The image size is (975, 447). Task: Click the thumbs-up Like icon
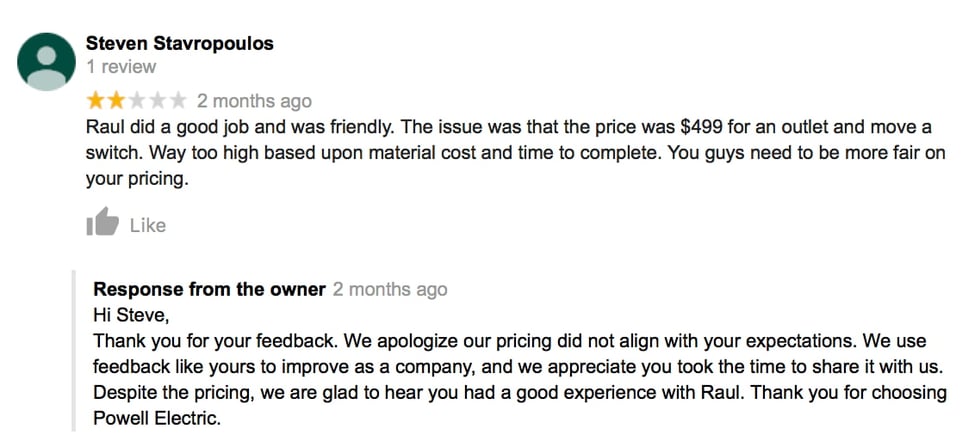coord(102,223)
